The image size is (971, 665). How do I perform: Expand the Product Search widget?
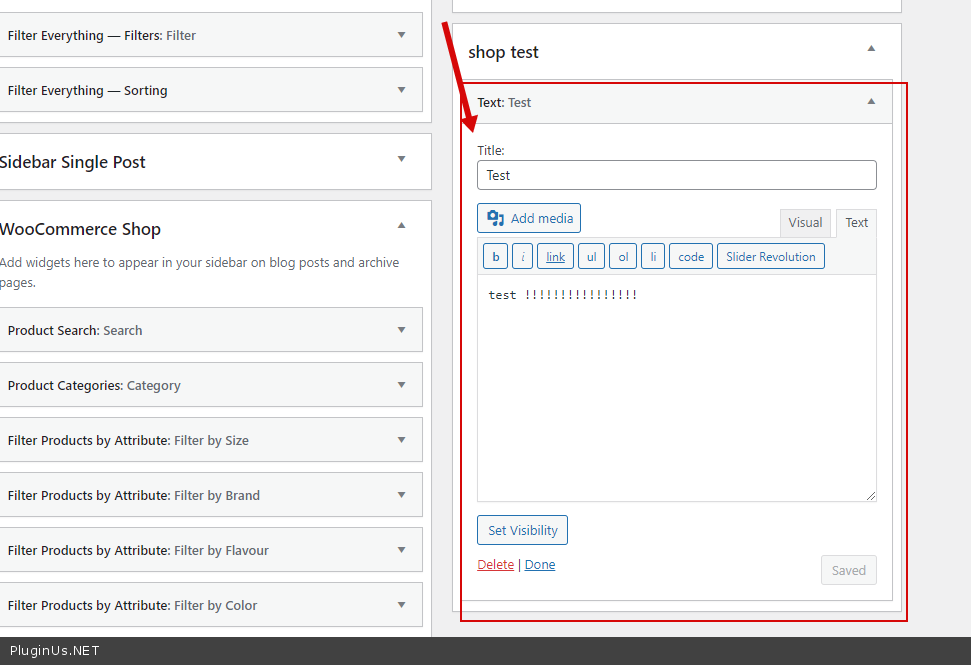click(401, 330)
